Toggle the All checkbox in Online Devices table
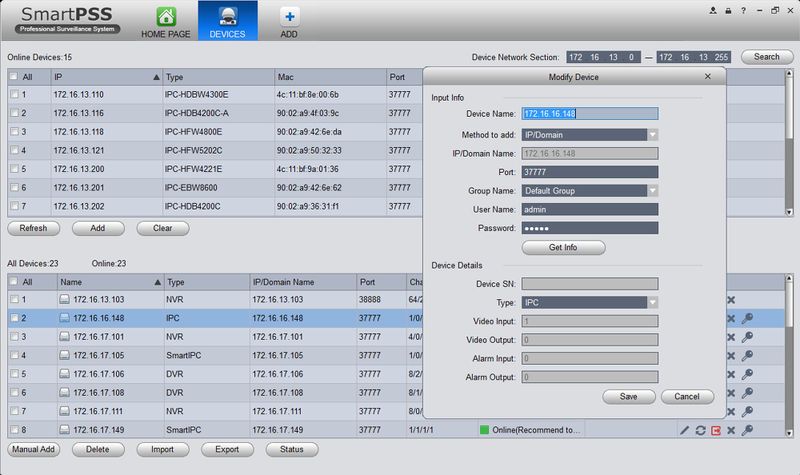Screen dimensions: 800x475 [x=13, y=76]
